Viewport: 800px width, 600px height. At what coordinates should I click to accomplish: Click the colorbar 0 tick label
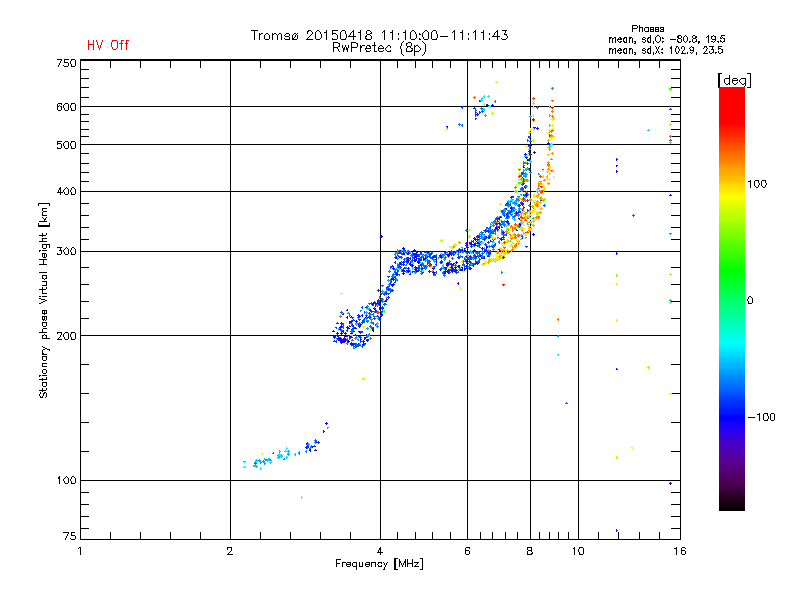click(x=750, y=301)
